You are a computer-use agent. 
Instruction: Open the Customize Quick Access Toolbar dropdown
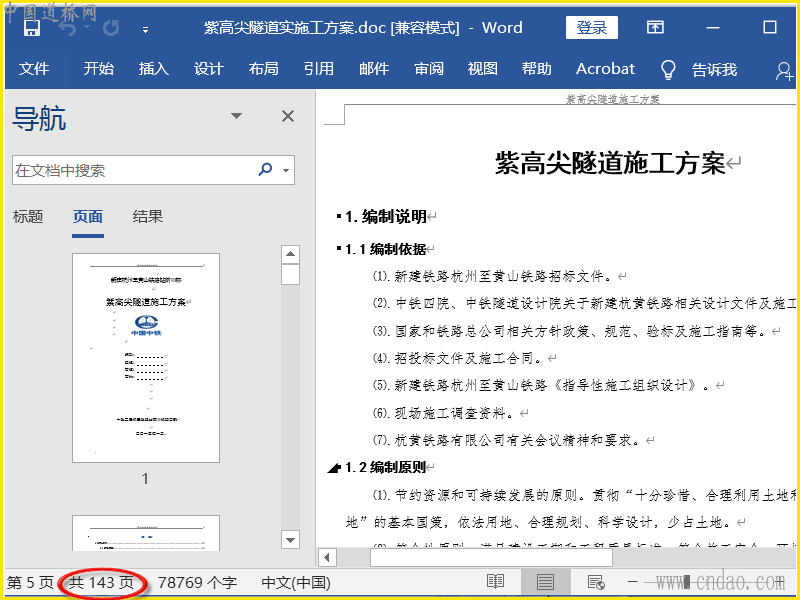[145, 30]
